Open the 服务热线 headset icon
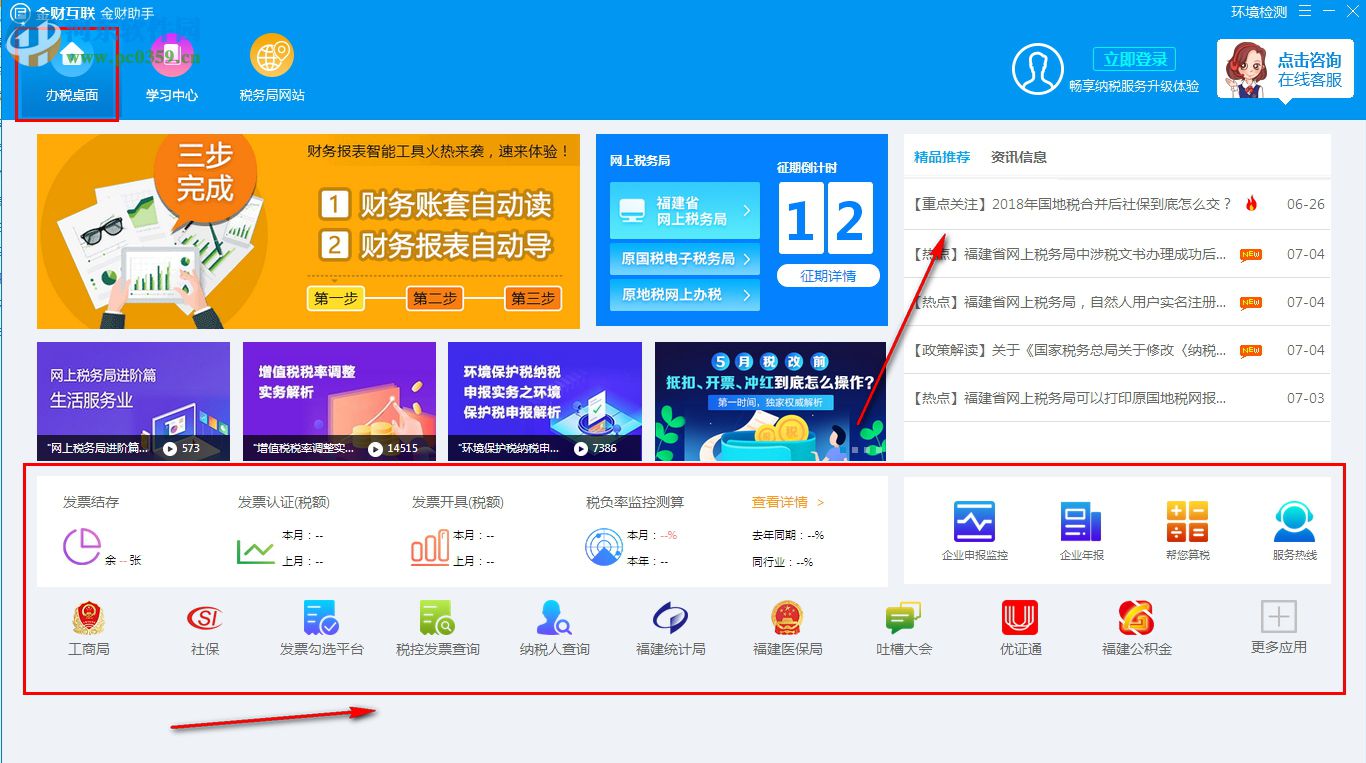 (1294, 522)
